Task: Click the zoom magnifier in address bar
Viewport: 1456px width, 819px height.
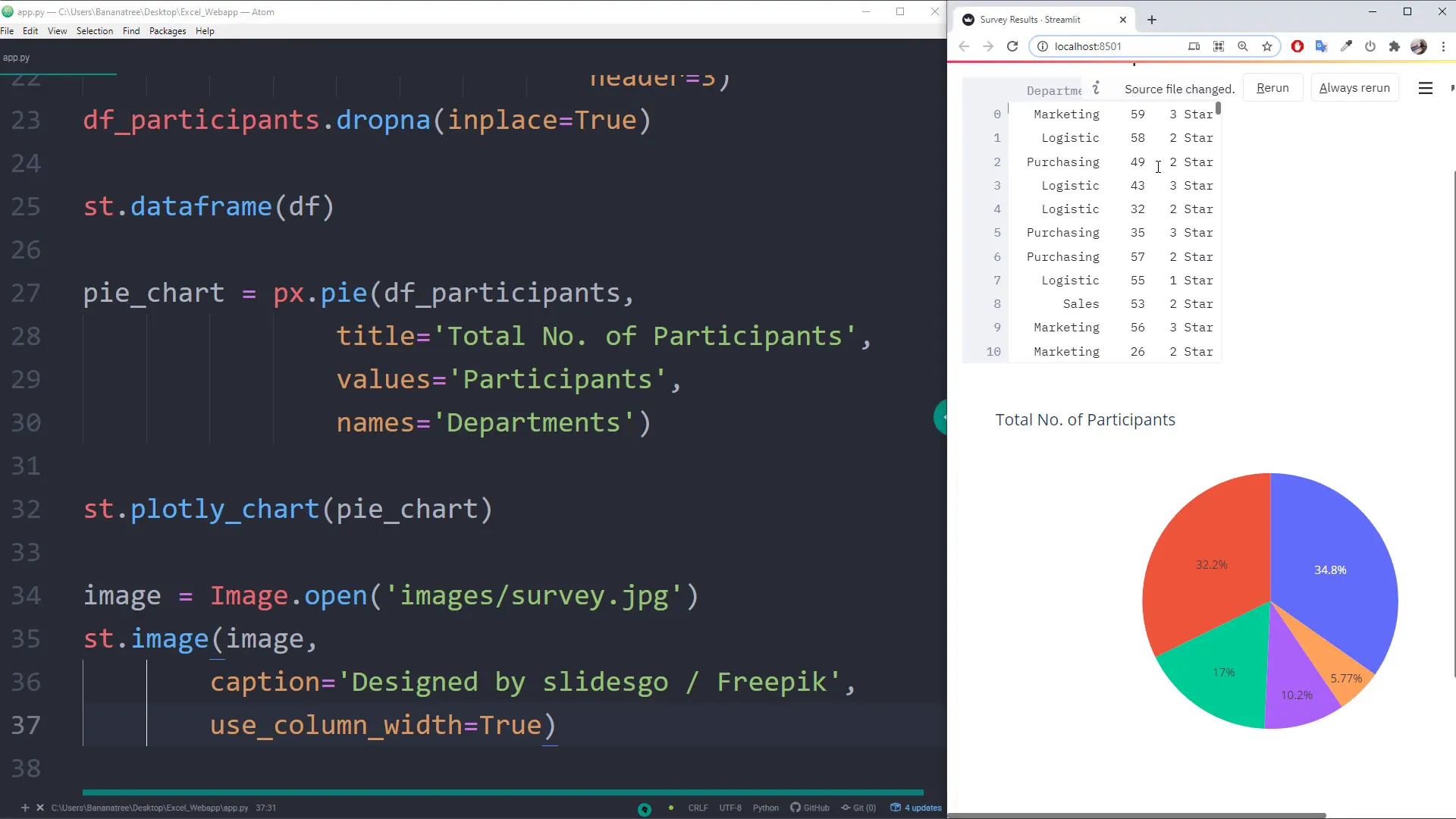Action: (x=1242, y=46)
